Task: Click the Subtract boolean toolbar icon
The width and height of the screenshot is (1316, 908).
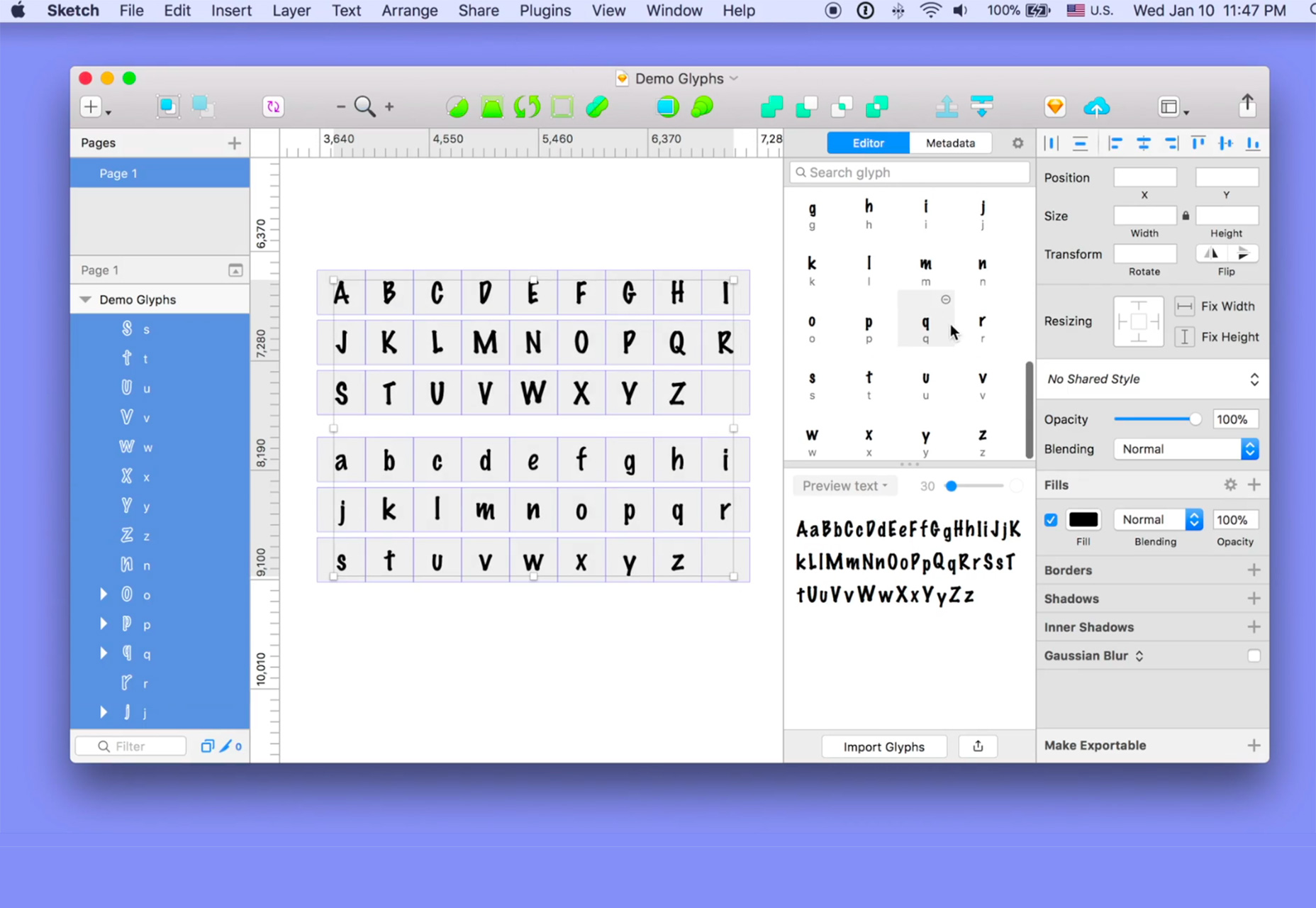Action: pos(806,107)
